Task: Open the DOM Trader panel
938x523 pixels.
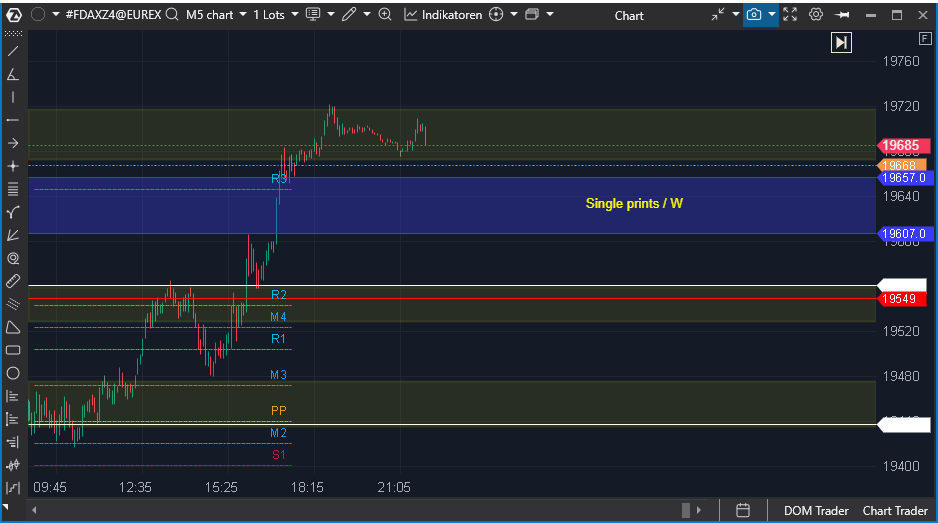Action: click(815, 511)
